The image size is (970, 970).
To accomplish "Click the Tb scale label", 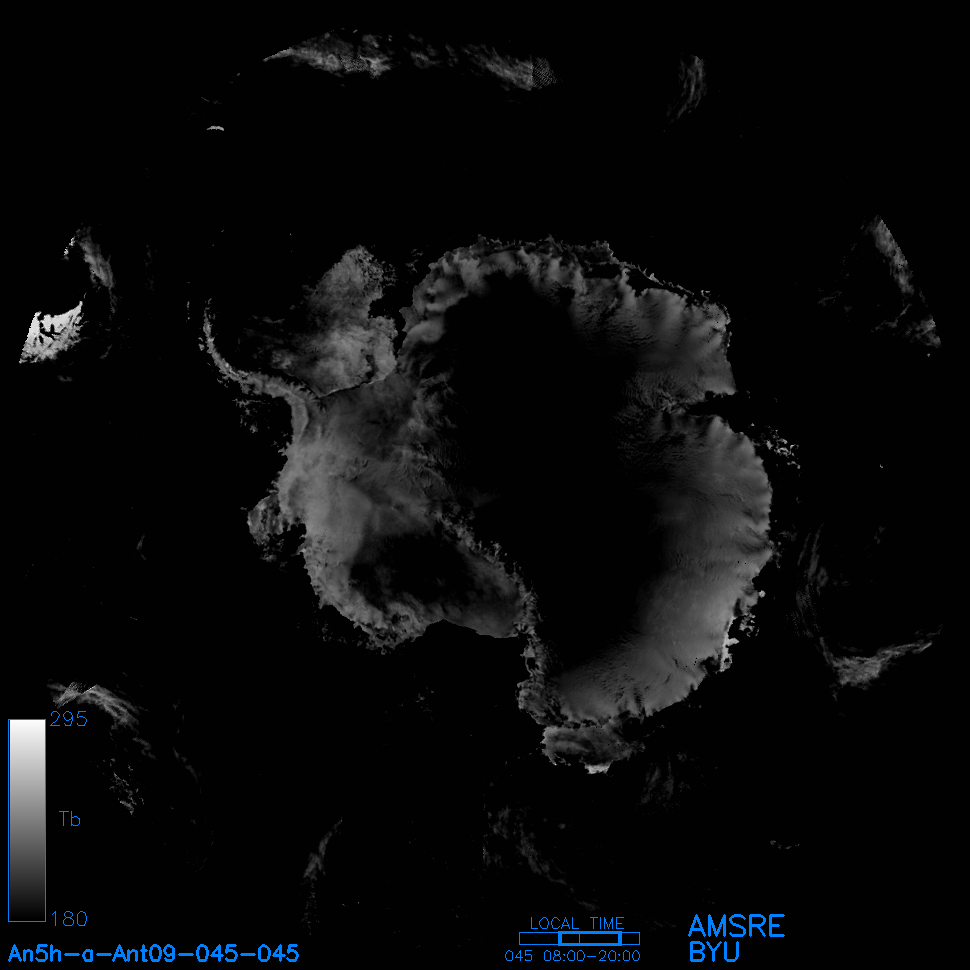I will click(x=69, y=819).
